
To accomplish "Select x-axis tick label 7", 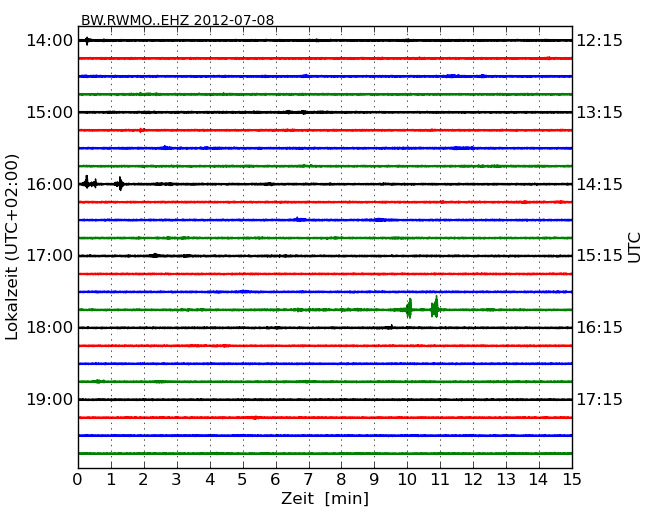I will tap(308, 480).
